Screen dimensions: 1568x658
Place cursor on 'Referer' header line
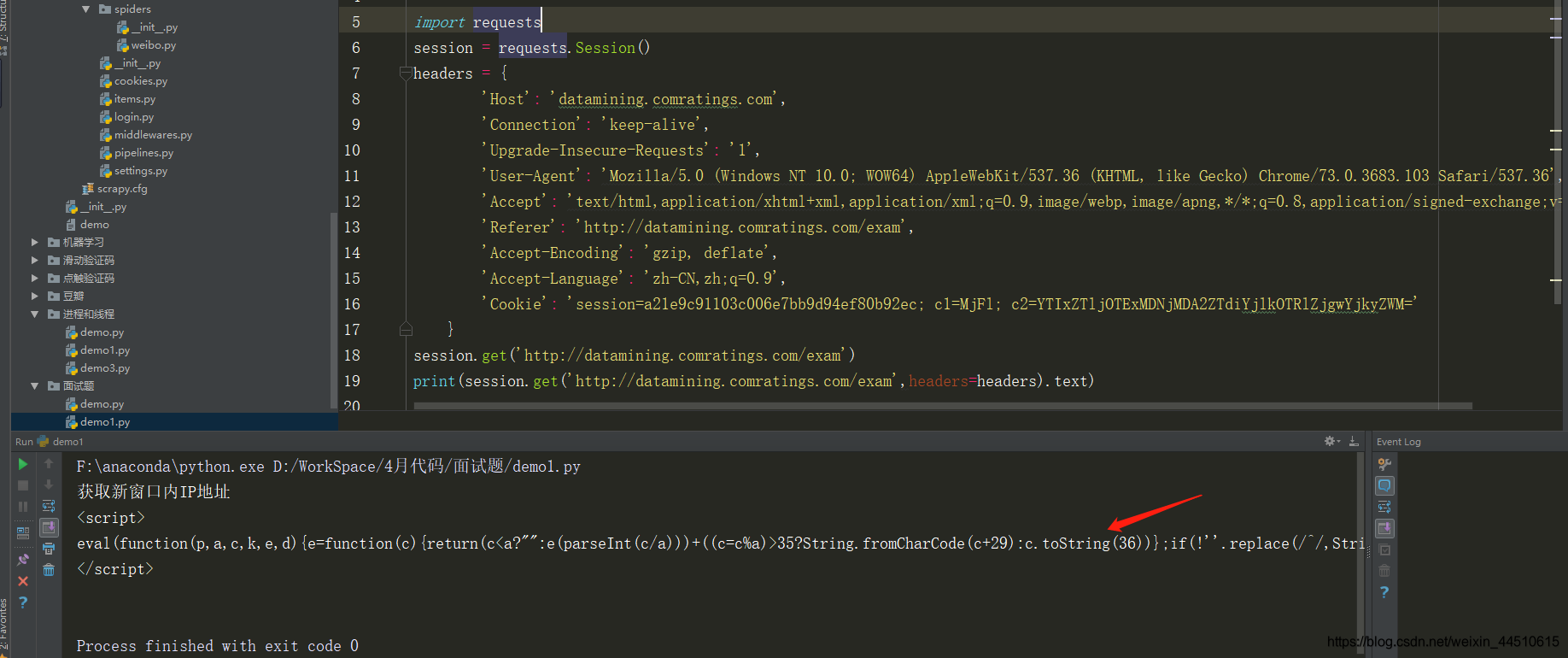(x=698, y=227)
